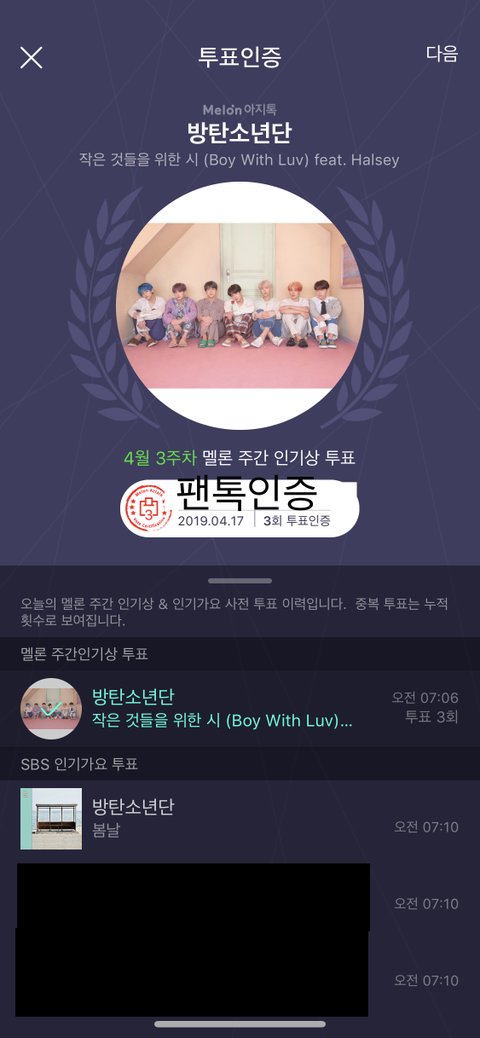Open 방탄소년단 Boy With Luv vote entry

[x=240, y=708]
